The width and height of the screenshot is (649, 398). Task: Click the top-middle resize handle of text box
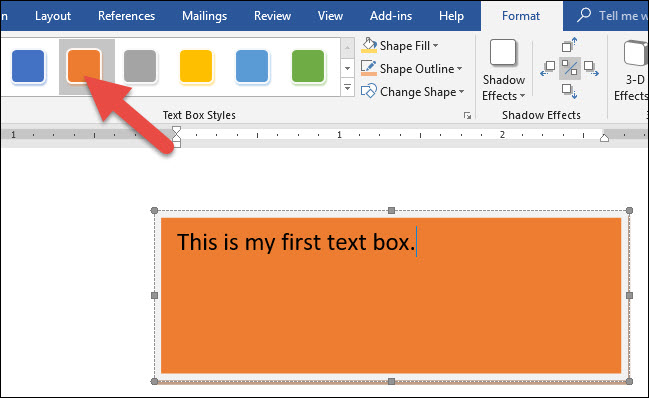[x=392, y=211]
